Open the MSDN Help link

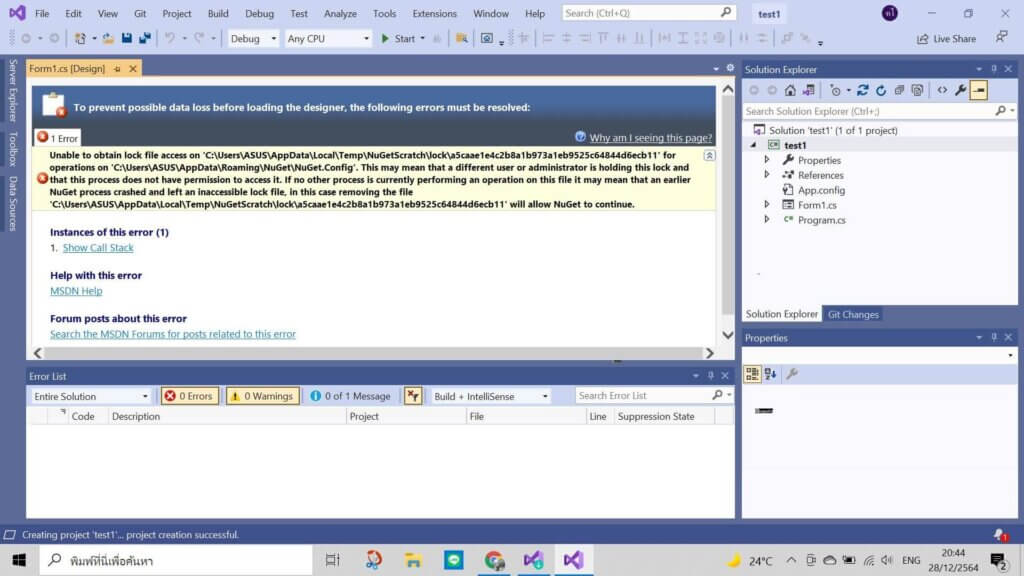76,291
